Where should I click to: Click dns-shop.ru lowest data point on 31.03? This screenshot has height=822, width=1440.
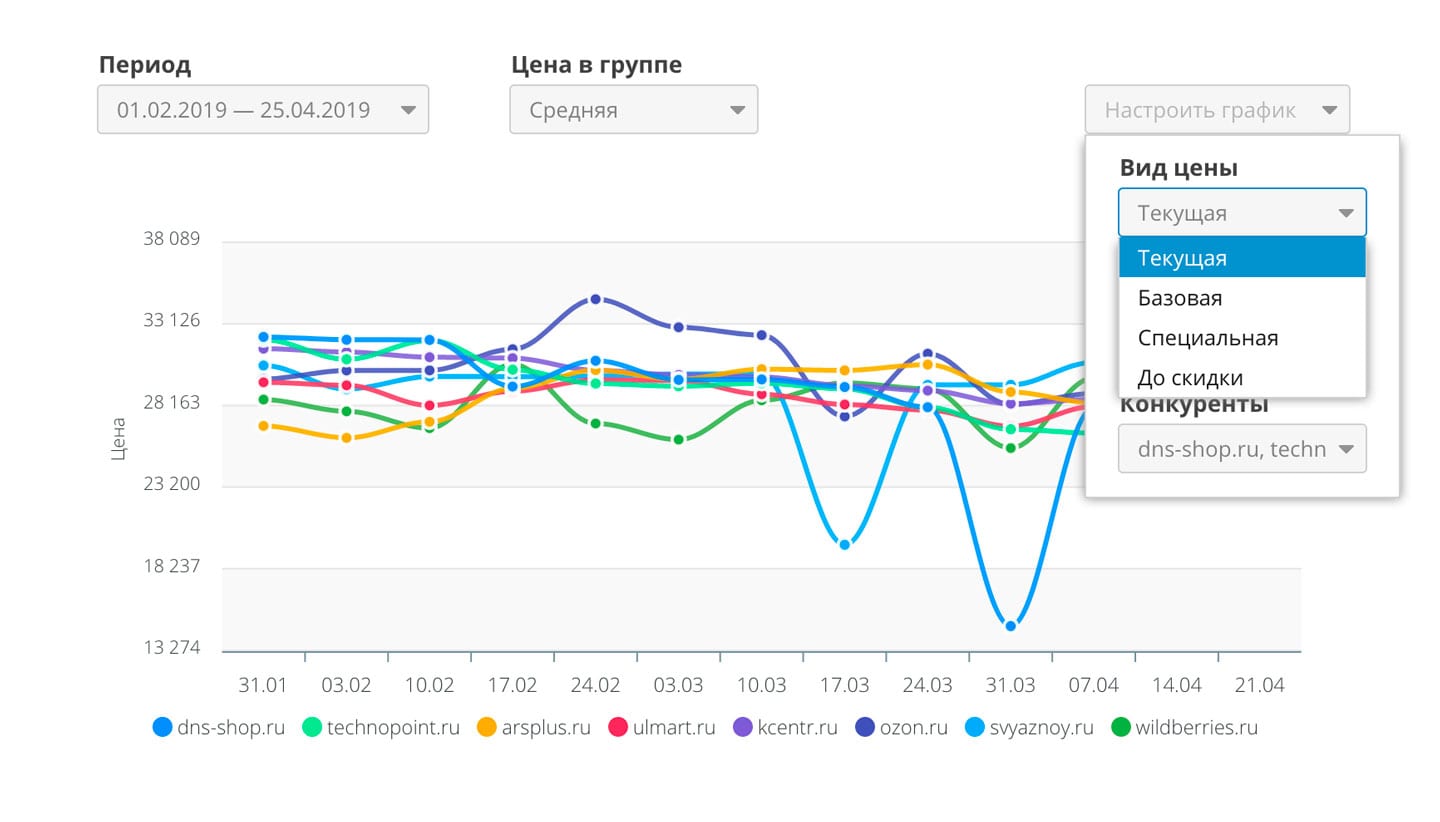click(1011, 626)
